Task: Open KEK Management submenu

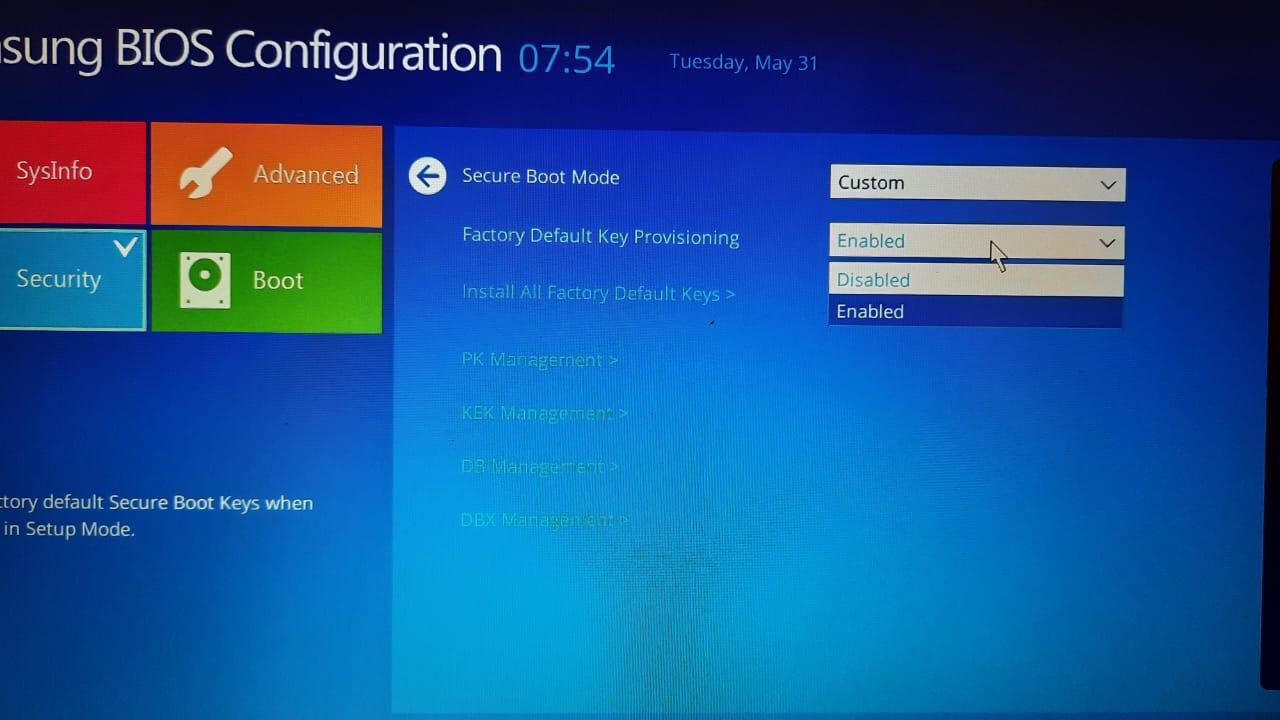Action: (544, 412)
